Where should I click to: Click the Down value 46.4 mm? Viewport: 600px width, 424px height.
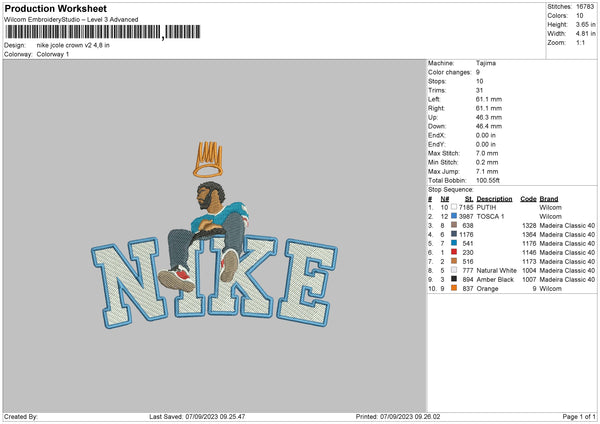point(489,126)
